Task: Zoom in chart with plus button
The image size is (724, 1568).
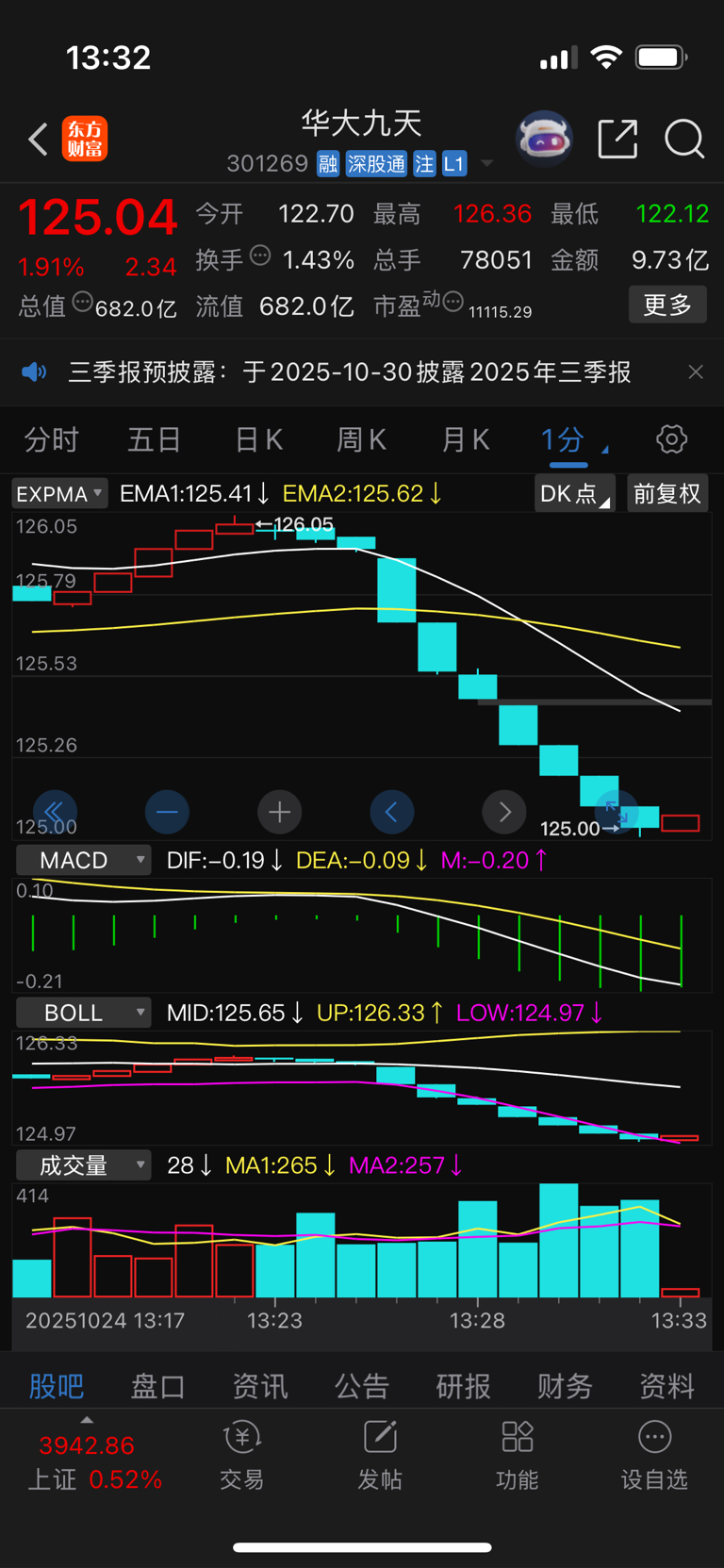Action: (279, 812)
